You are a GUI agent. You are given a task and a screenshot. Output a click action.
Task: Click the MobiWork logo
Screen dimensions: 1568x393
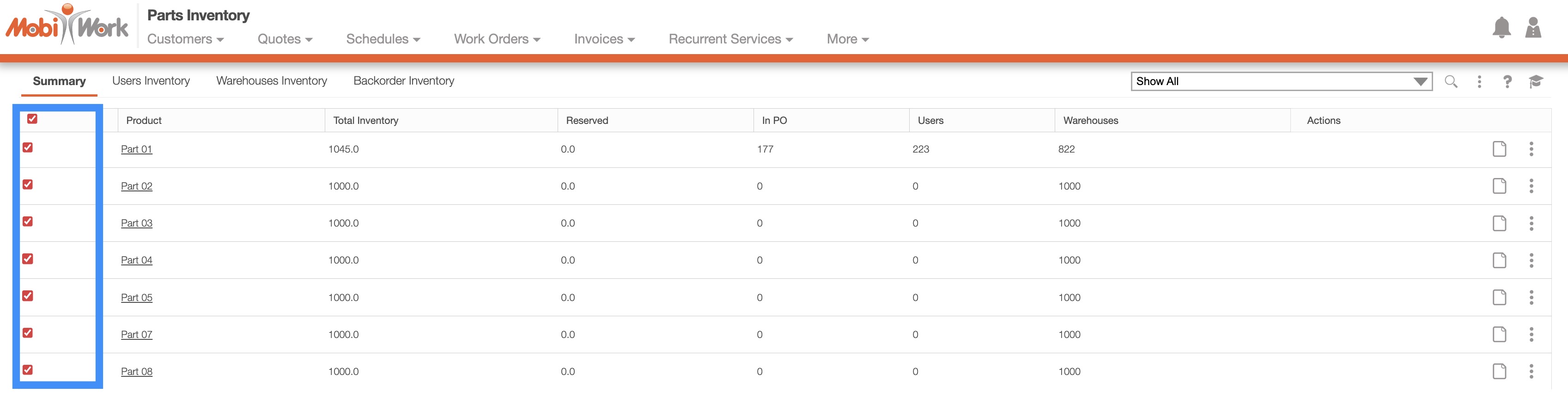(x=67, y=25)
